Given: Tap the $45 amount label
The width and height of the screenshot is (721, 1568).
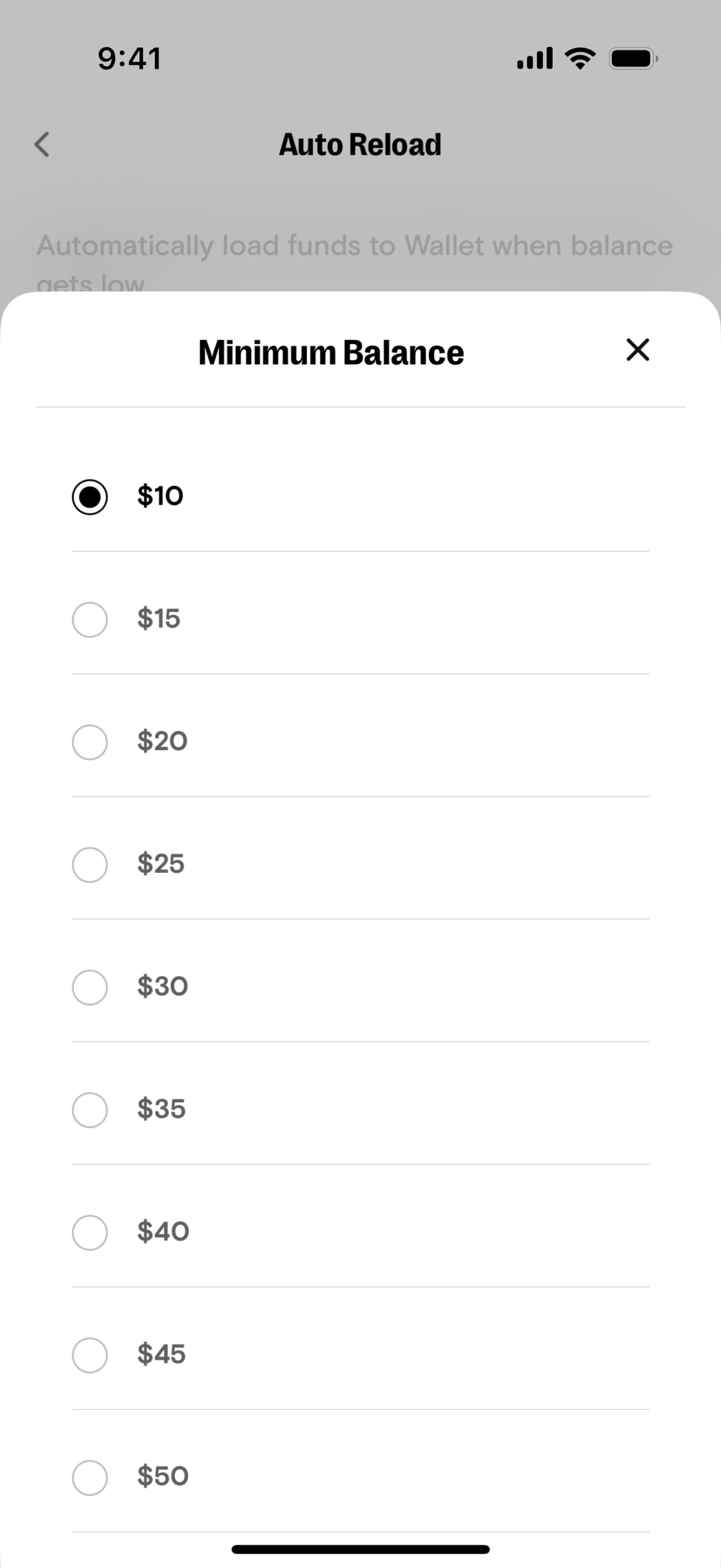Looking at the screenshot, I should point(161,1354).
